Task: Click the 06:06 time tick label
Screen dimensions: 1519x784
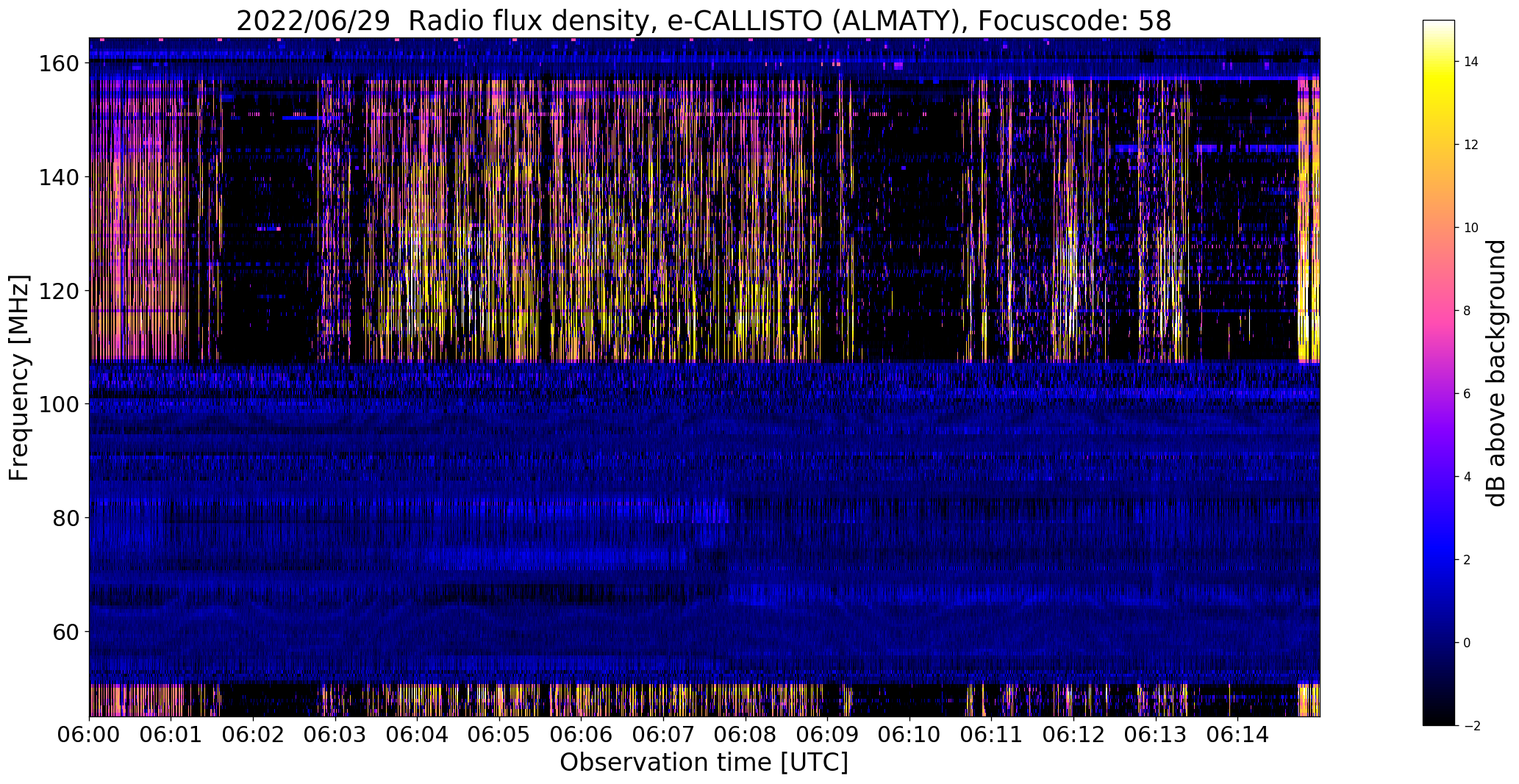Action: click(x=582, y=734)
